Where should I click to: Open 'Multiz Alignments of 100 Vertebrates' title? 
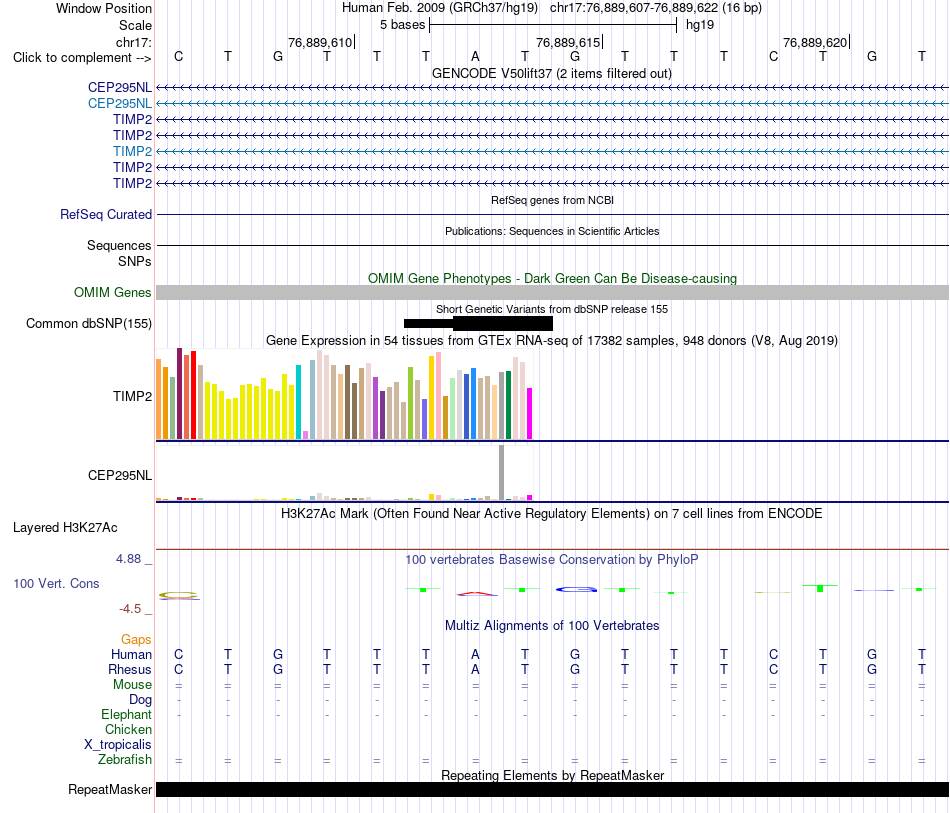click(x=552, y=626)
